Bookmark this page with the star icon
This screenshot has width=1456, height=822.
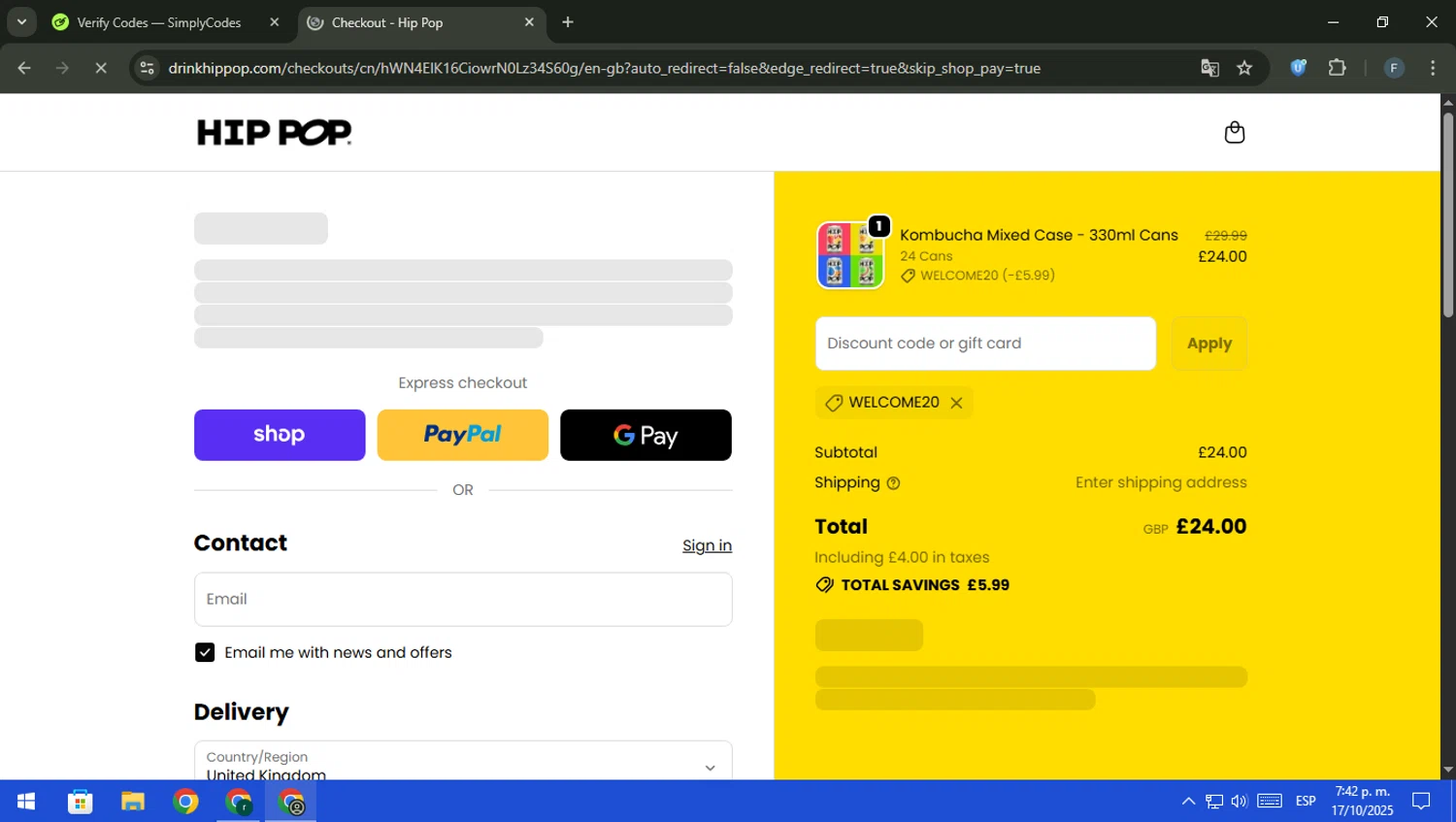(1244, 68)
